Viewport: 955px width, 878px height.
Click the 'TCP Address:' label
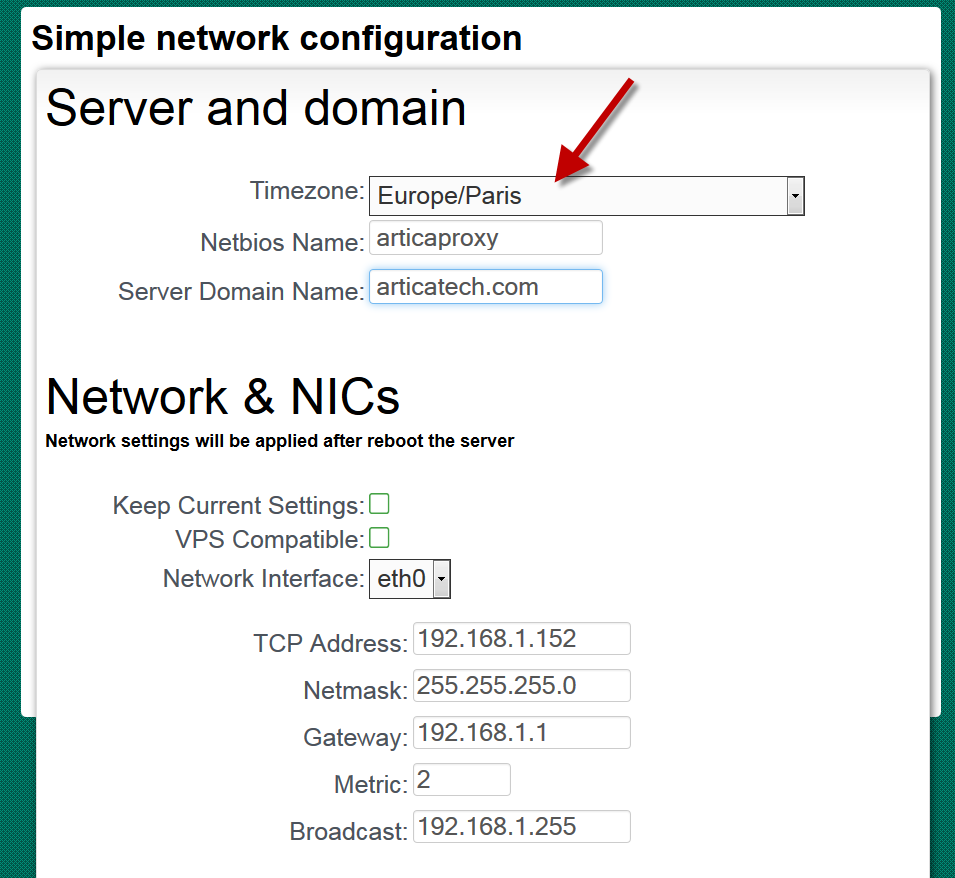tap(331, 643)
